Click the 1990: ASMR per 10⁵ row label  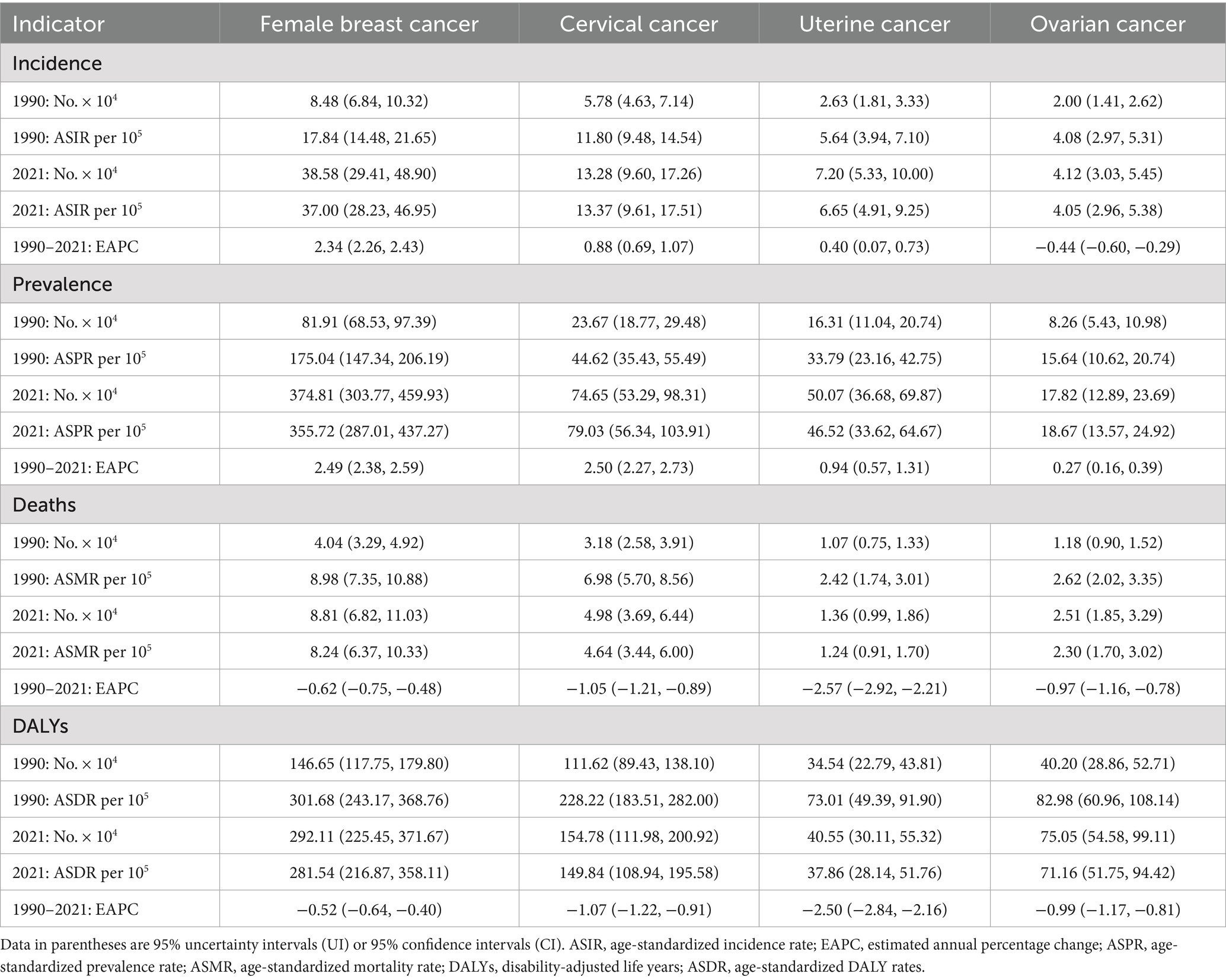coord(82,579)
